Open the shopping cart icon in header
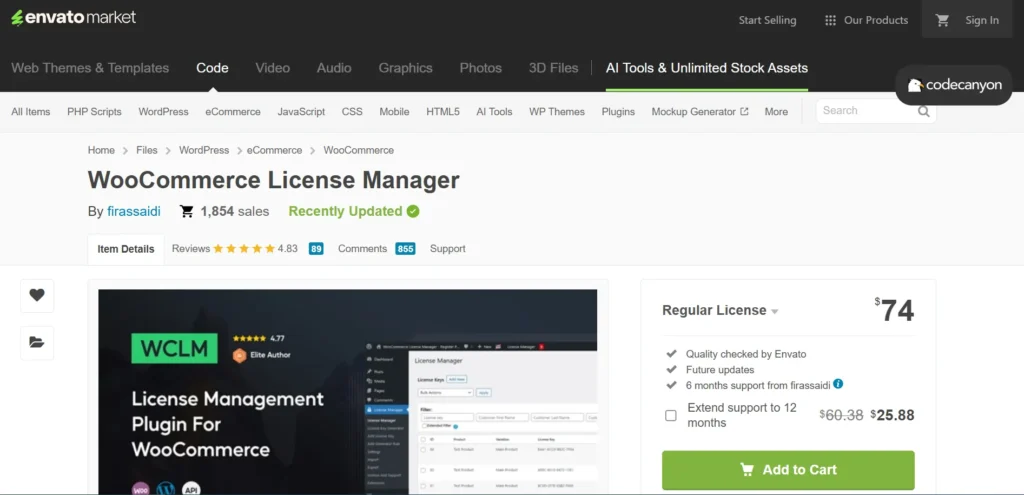 pos(942,20)
